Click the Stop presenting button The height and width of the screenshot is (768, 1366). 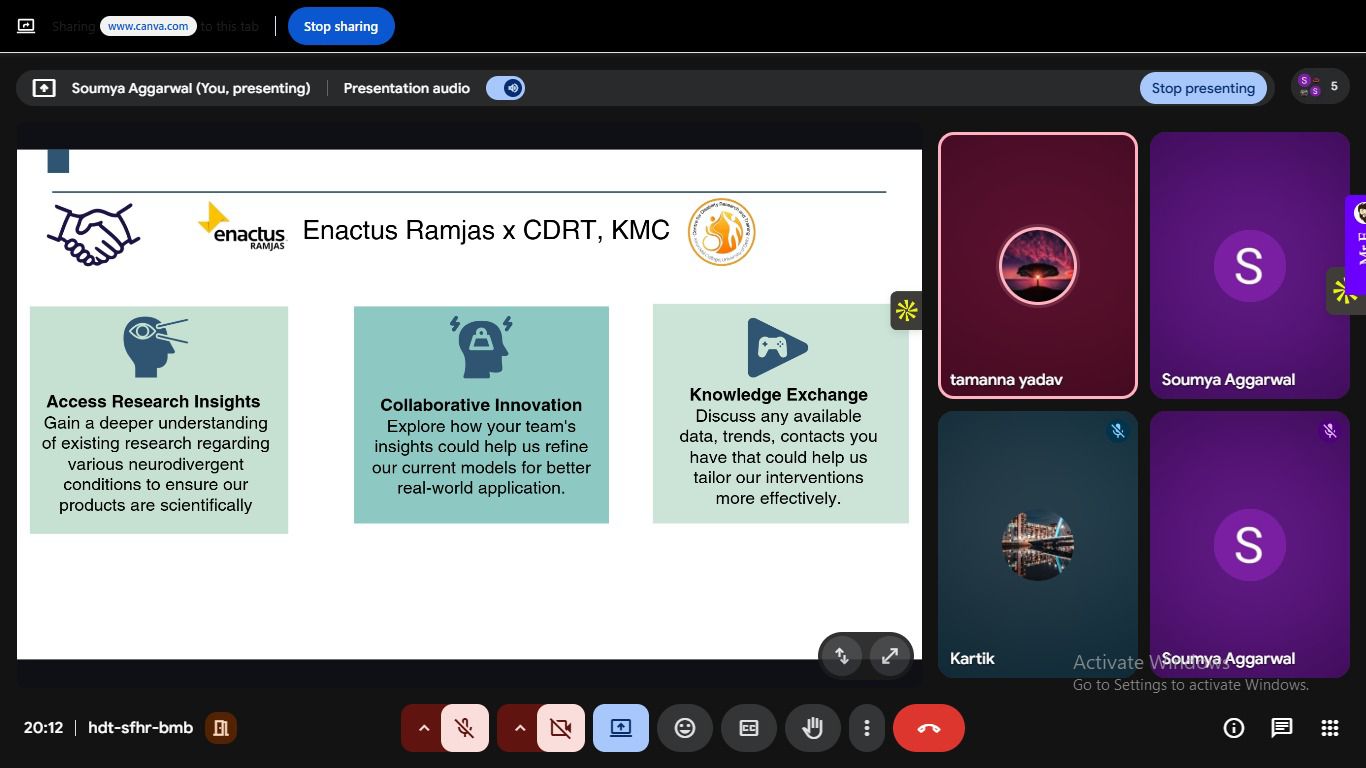click(1203, 88)
